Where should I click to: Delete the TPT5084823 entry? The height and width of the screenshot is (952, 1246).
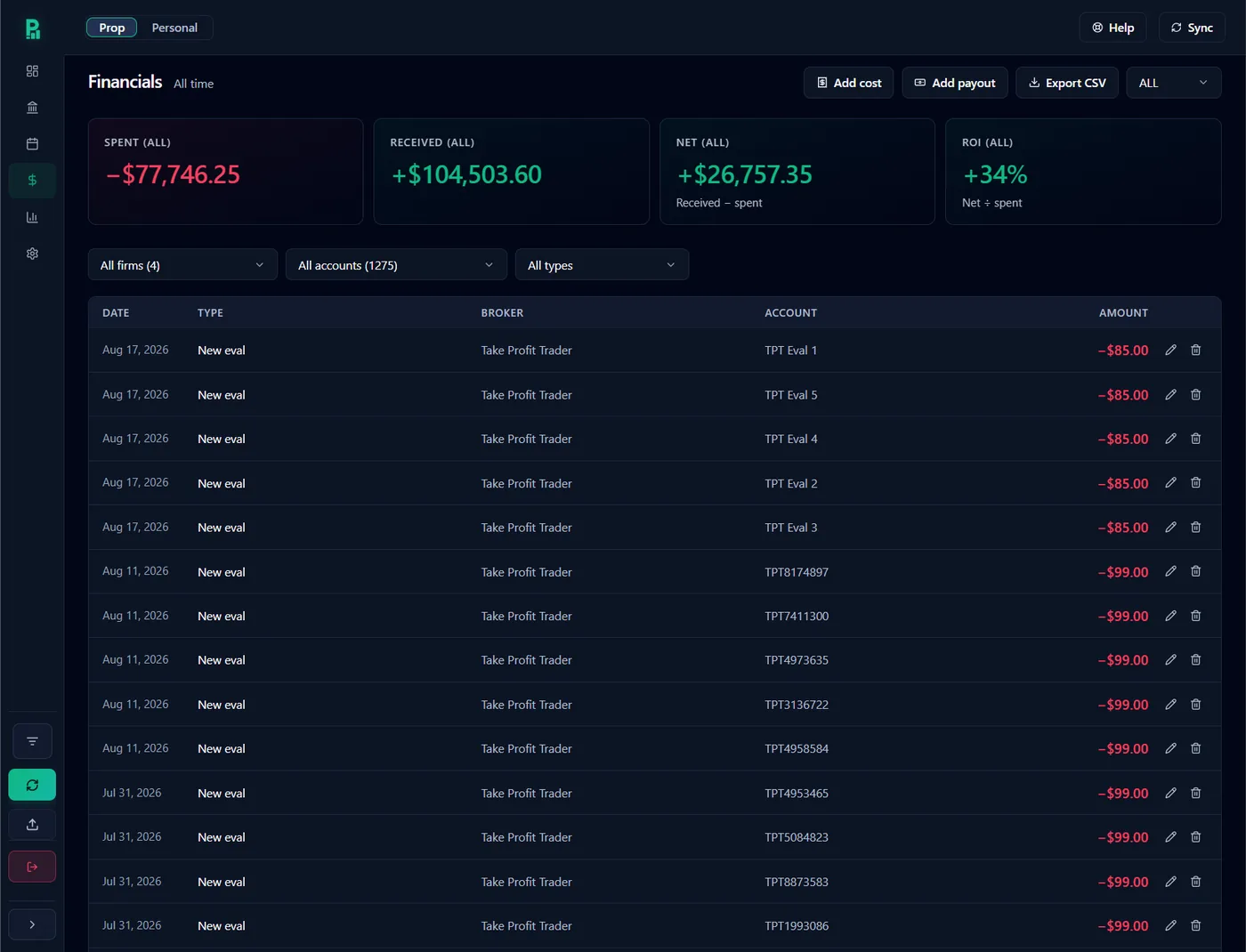pyautogui.click(x=1196, y=836)
